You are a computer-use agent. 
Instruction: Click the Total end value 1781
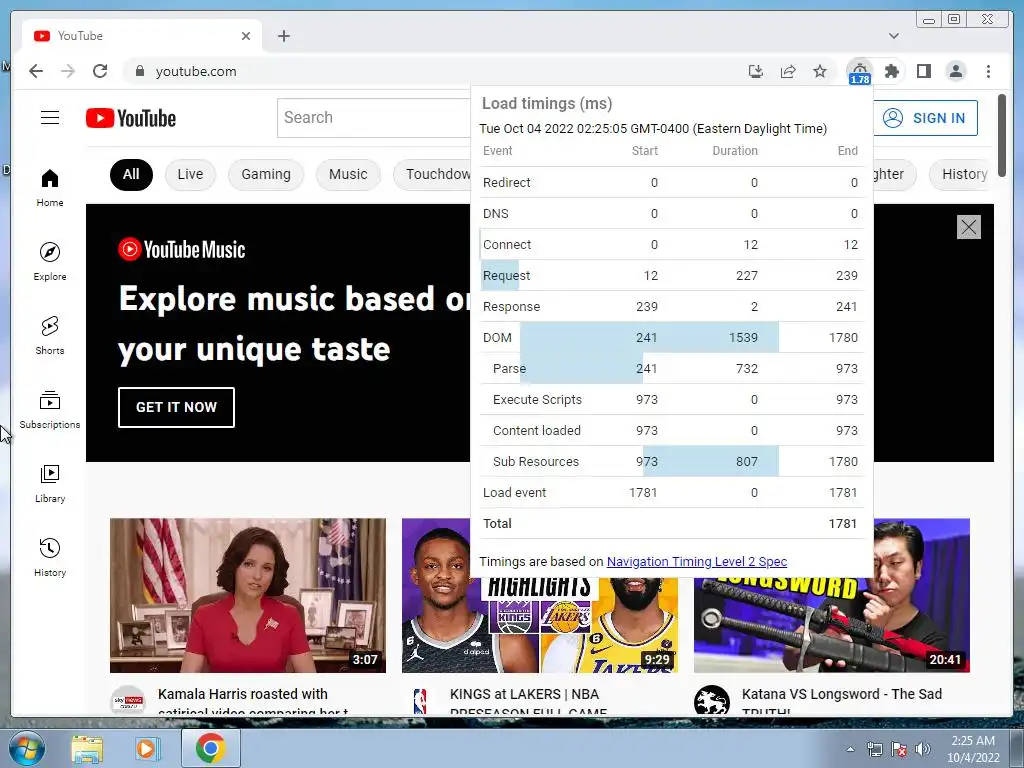tap(842, 524)
